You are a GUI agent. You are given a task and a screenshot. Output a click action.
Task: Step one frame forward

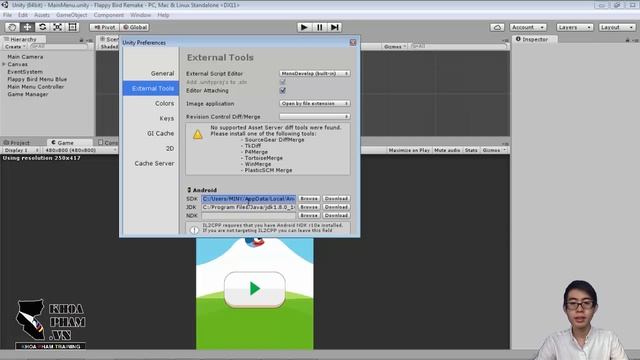tap(335, 27)
